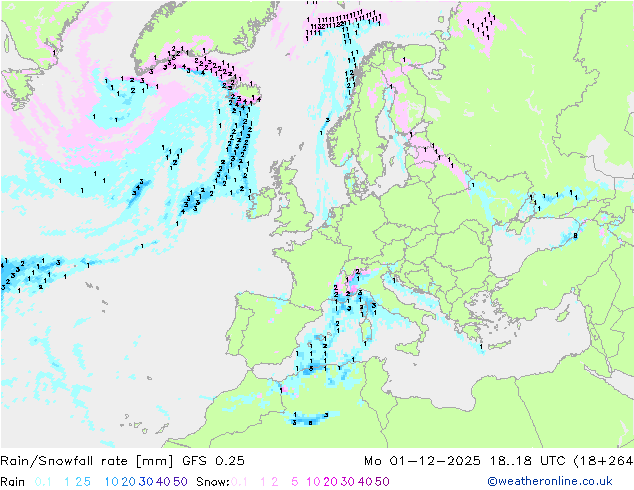This screenshot has width=634, height=490.
Task: Pick the Snow 50 legend value
Action: tap(382, 482)
